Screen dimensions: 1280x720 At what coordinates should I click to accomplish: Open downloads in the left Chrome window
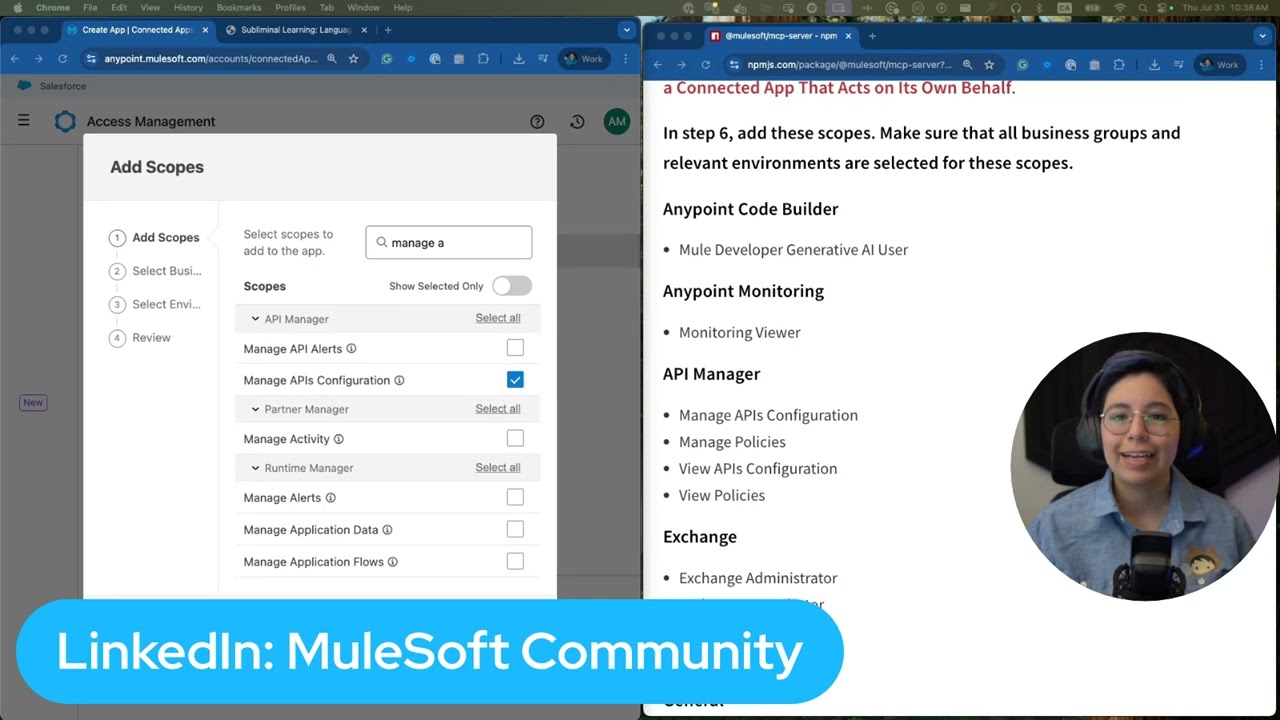click(x=518, y=59)
